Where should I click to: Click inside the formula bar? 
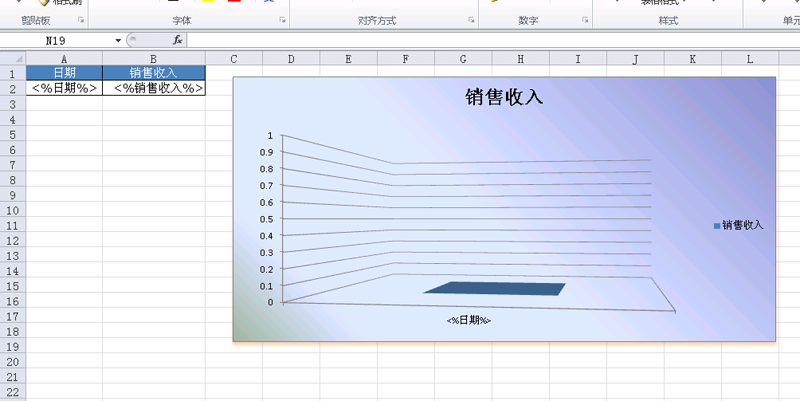pos(480,40)
